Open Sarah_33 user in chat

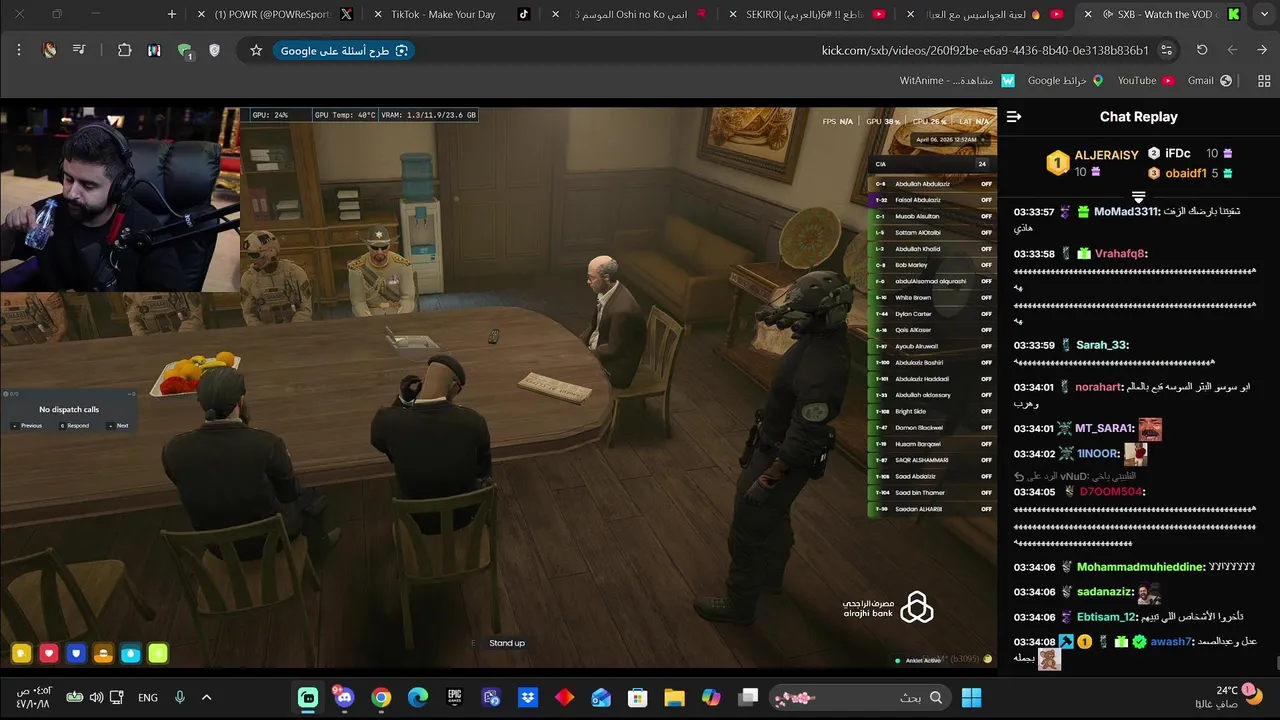1102,345
